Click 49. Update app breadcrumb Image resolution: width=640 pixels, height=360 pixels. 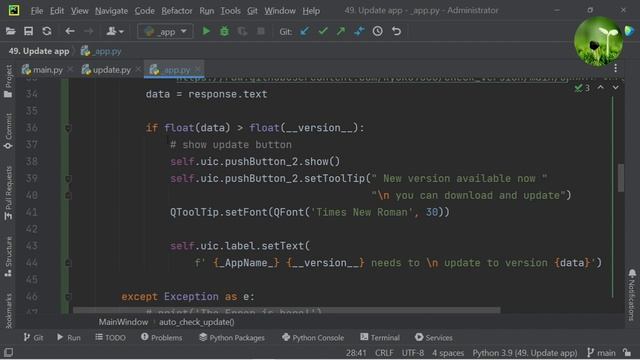(39, 51)
